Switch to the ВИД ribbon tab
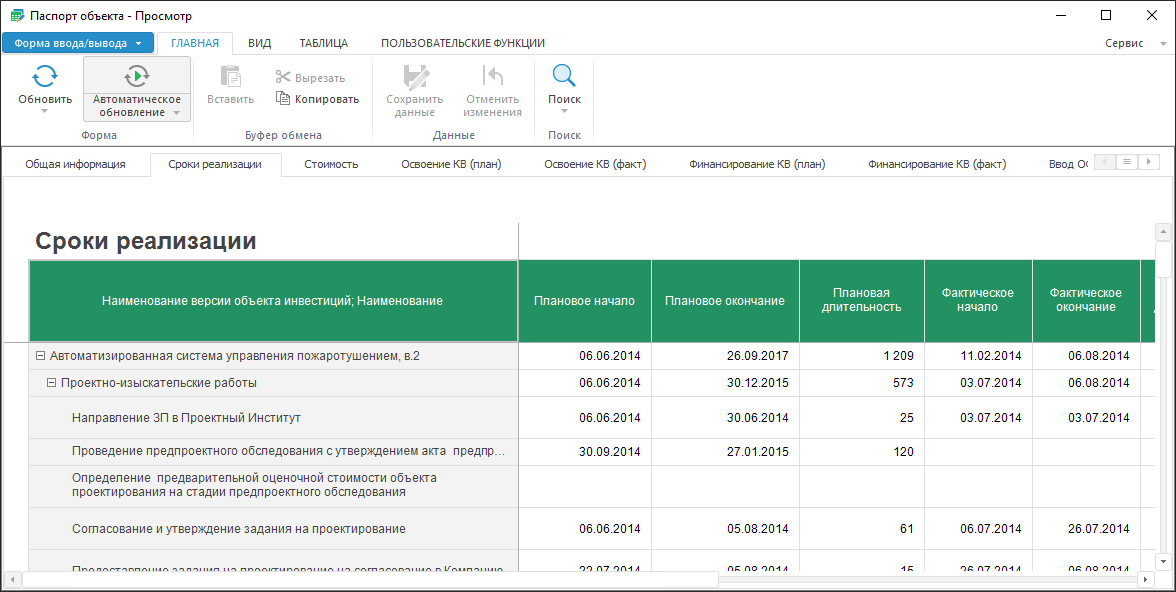This screenshot has height=592, width=1176. coord(259,43)
